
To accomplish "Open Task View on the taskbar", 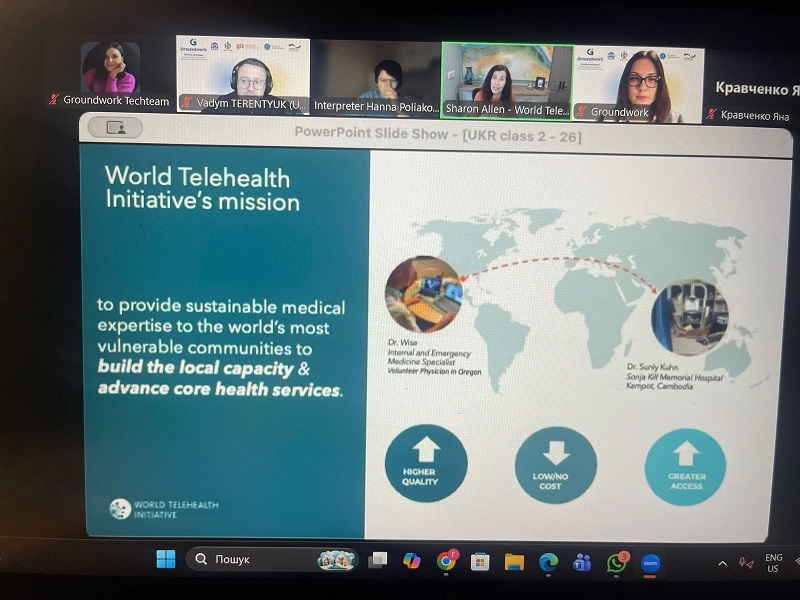I will (x=378, y=560).
